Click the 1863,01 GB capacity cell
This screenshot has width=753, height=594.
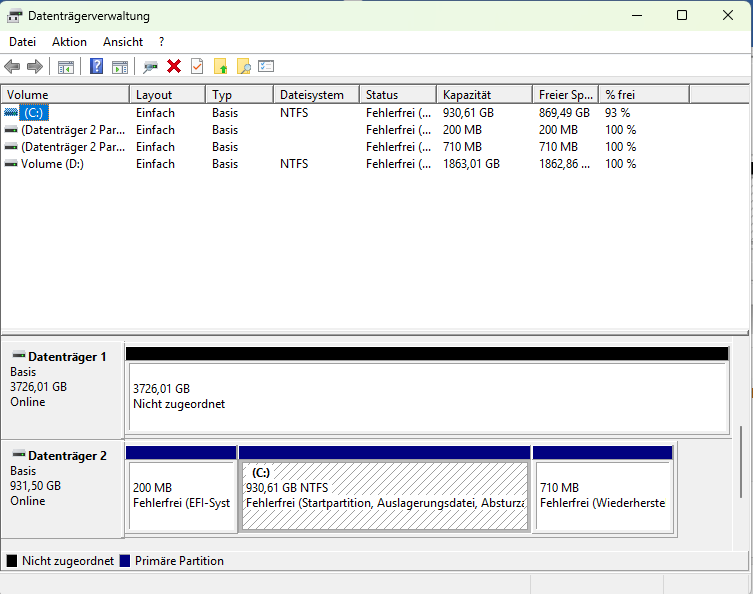[x=471, y=164]
